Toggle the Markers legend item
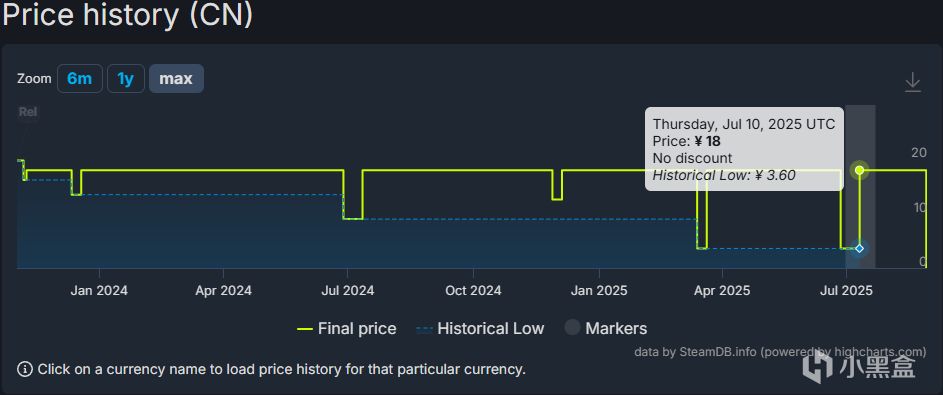The height and width of the screenshot is (395, 943). pyautogui.click(x=606, y=328)
